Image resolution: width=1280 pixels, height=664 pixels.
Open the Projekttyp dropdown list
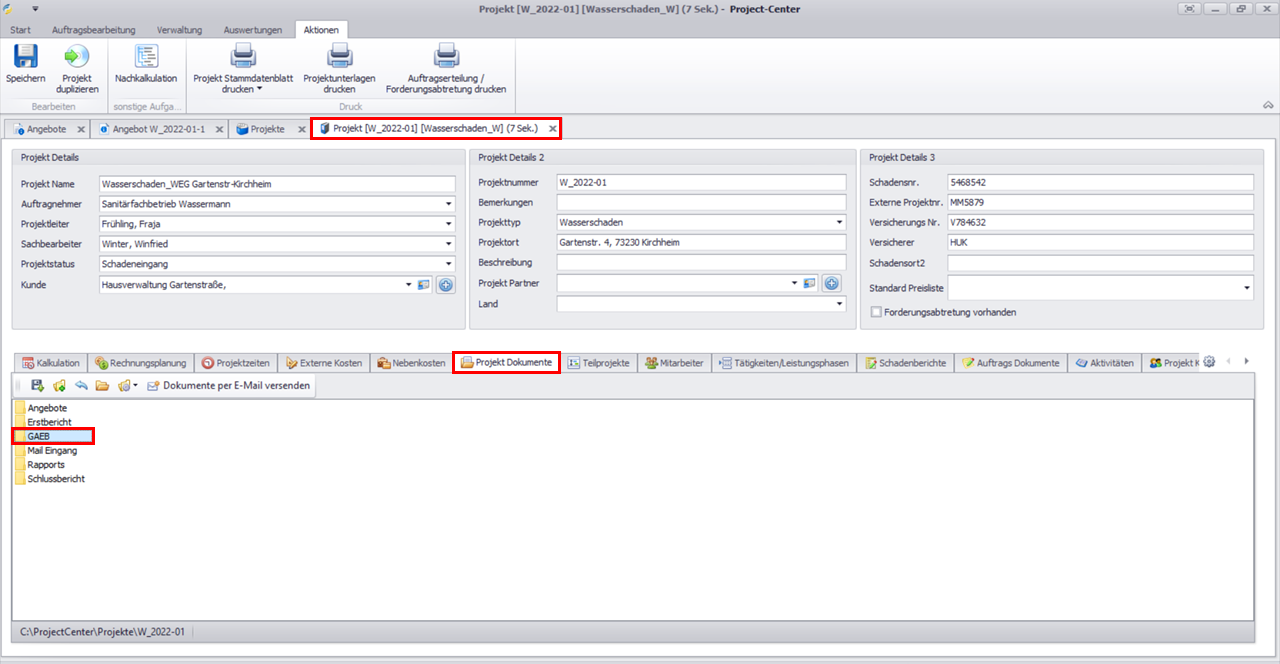point(840,223)
